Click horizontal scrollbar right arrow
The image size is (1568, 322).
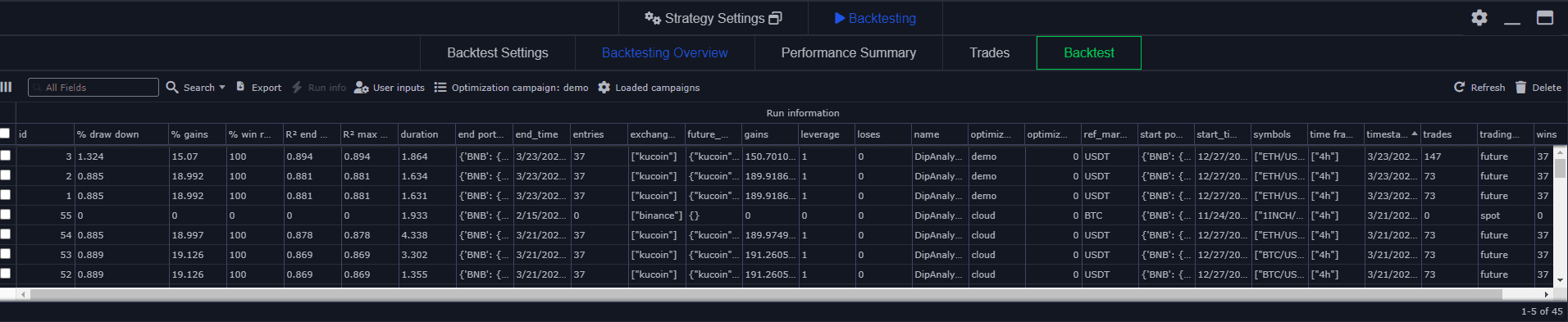tap(1547, 294)
